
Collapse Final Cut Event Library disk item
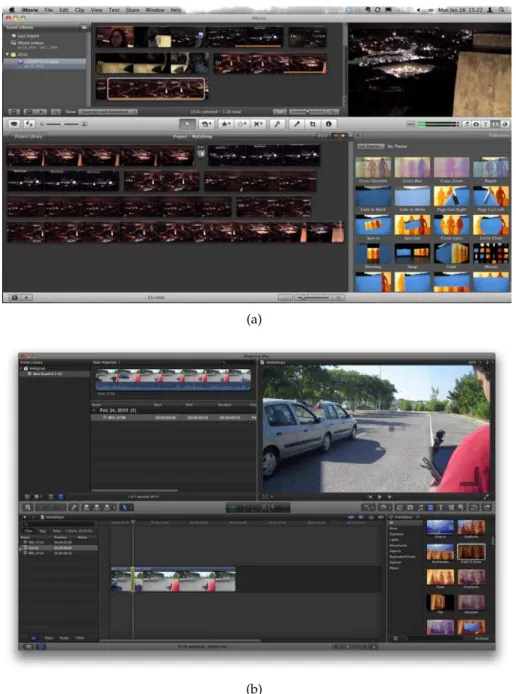(21, 368)
